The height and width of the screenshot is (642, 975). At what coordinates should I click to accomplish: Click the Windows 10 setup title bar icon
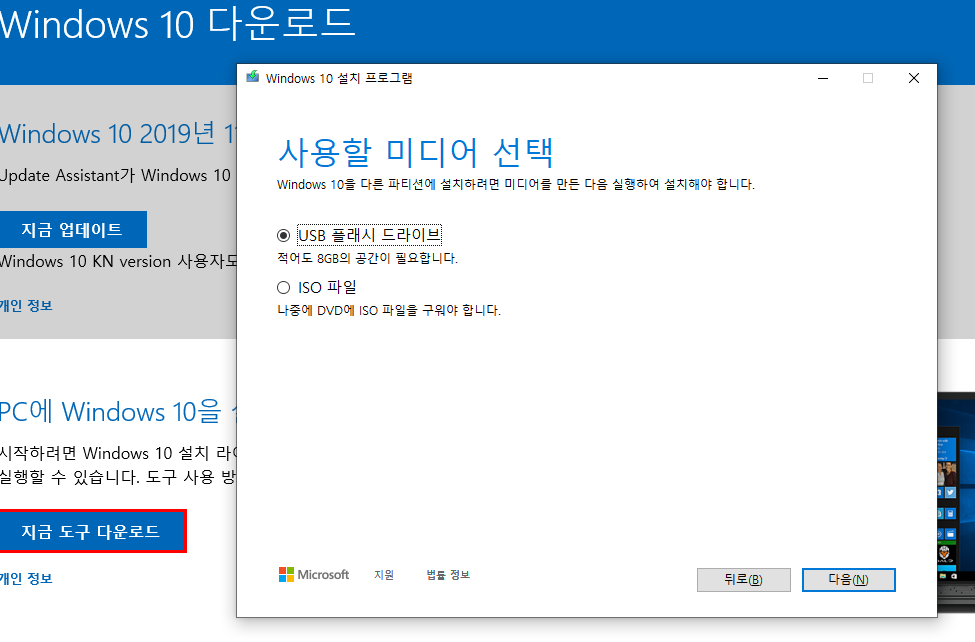click(x=252, y=77)
